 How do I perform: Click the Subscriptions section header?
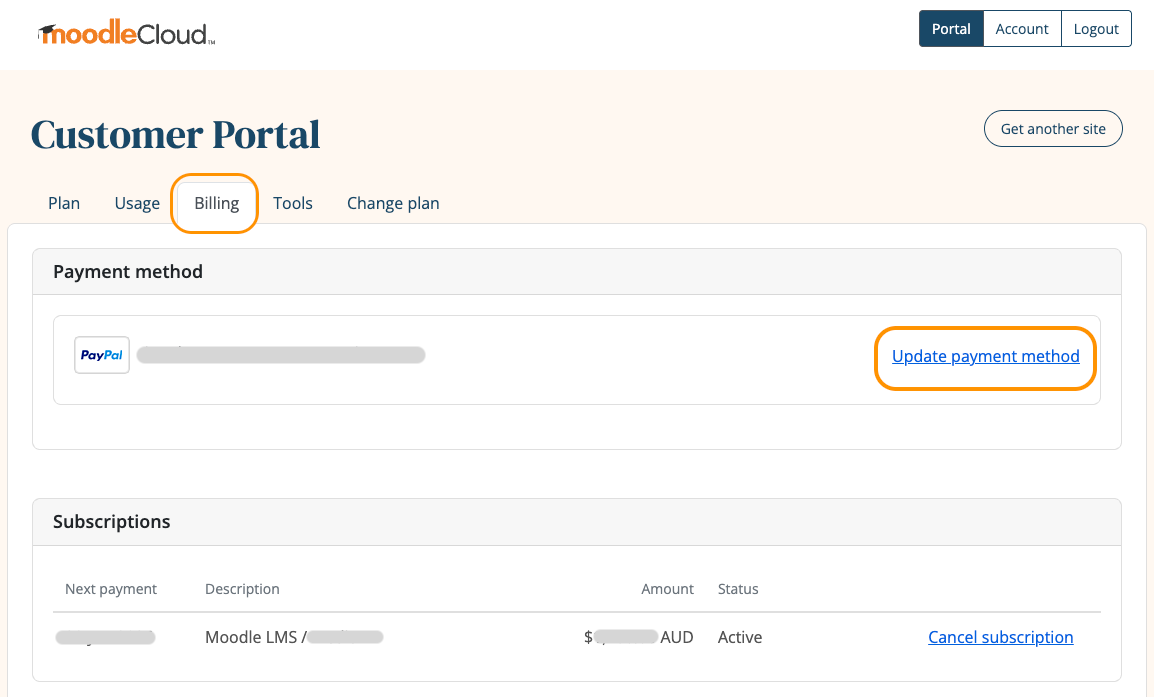(x=111, y=521)
